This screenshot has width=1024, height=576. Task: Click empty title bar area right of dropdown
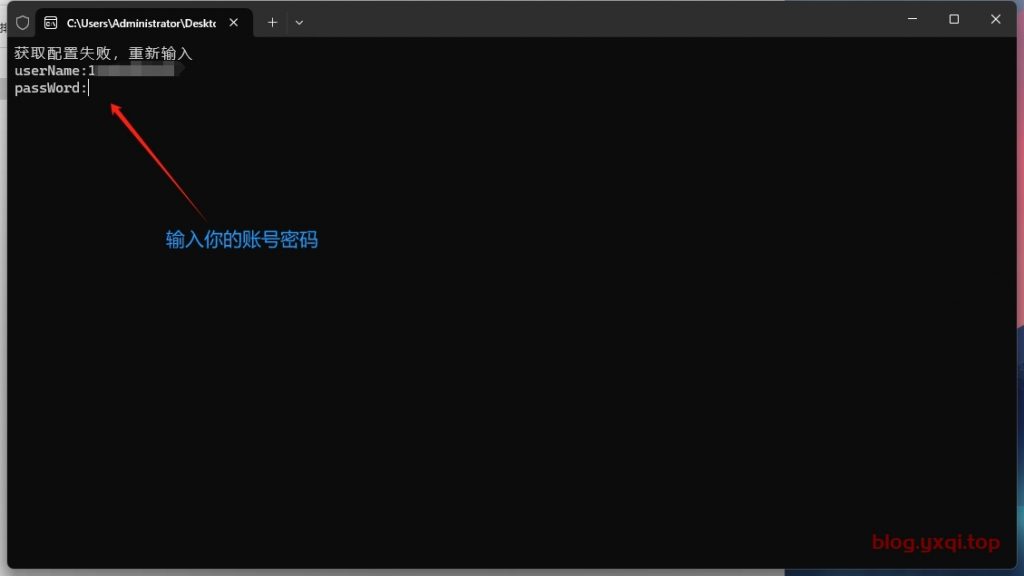tap(600, 20)
